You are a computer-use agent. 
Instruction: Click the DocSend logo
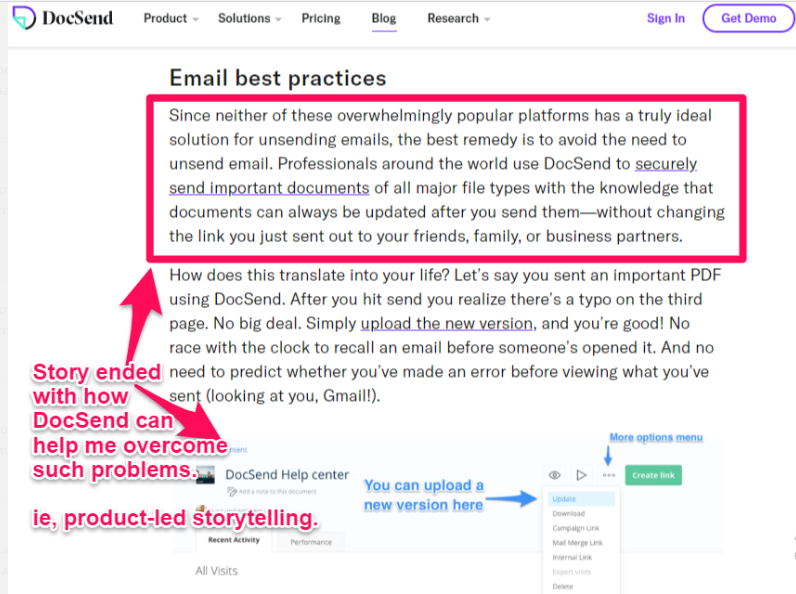[x=62, y=18]
